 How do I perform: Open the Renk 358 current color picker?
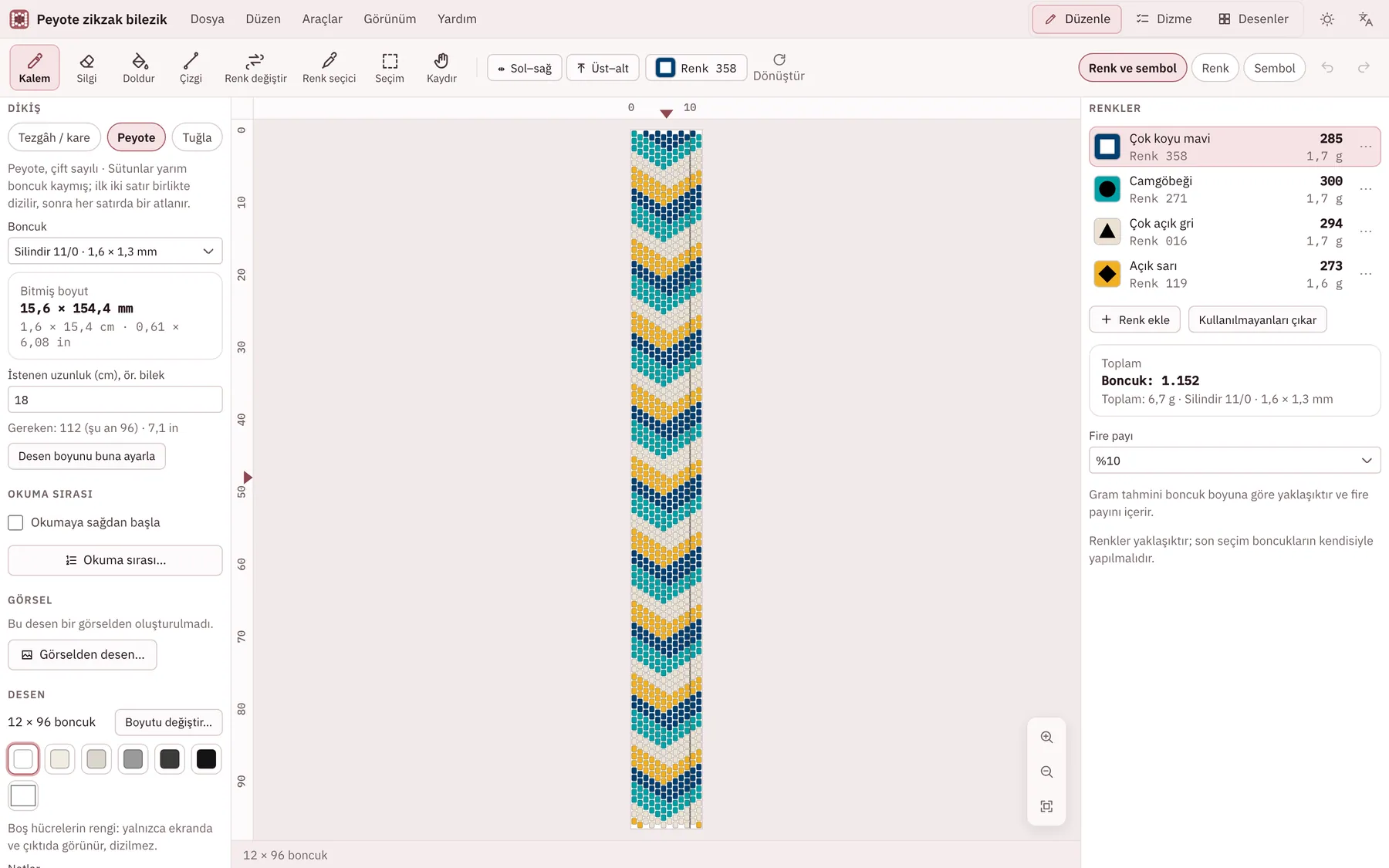pyautogui.click(x=696, y=68)
